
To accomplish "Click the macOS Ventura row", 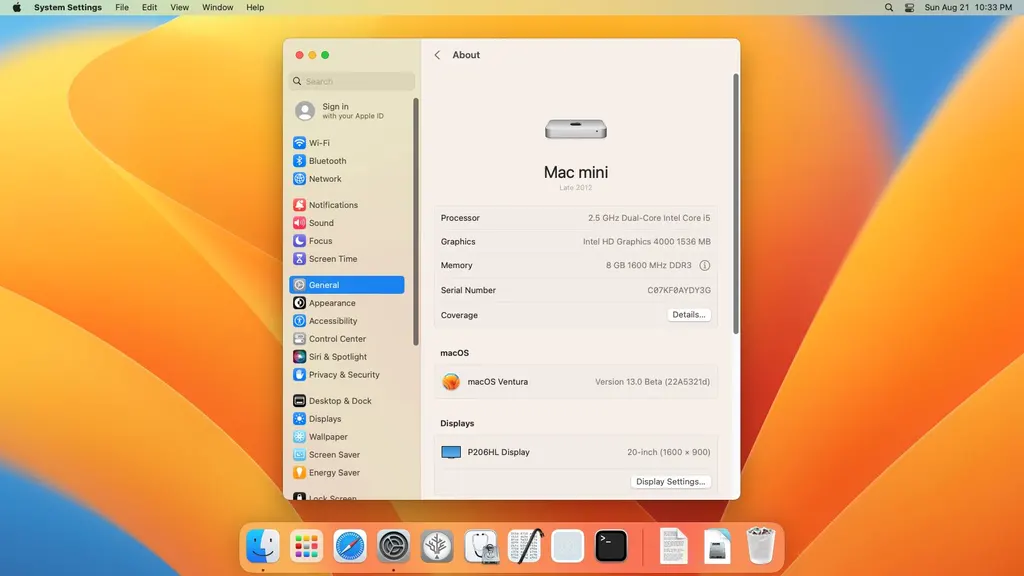I will point(576,381).
